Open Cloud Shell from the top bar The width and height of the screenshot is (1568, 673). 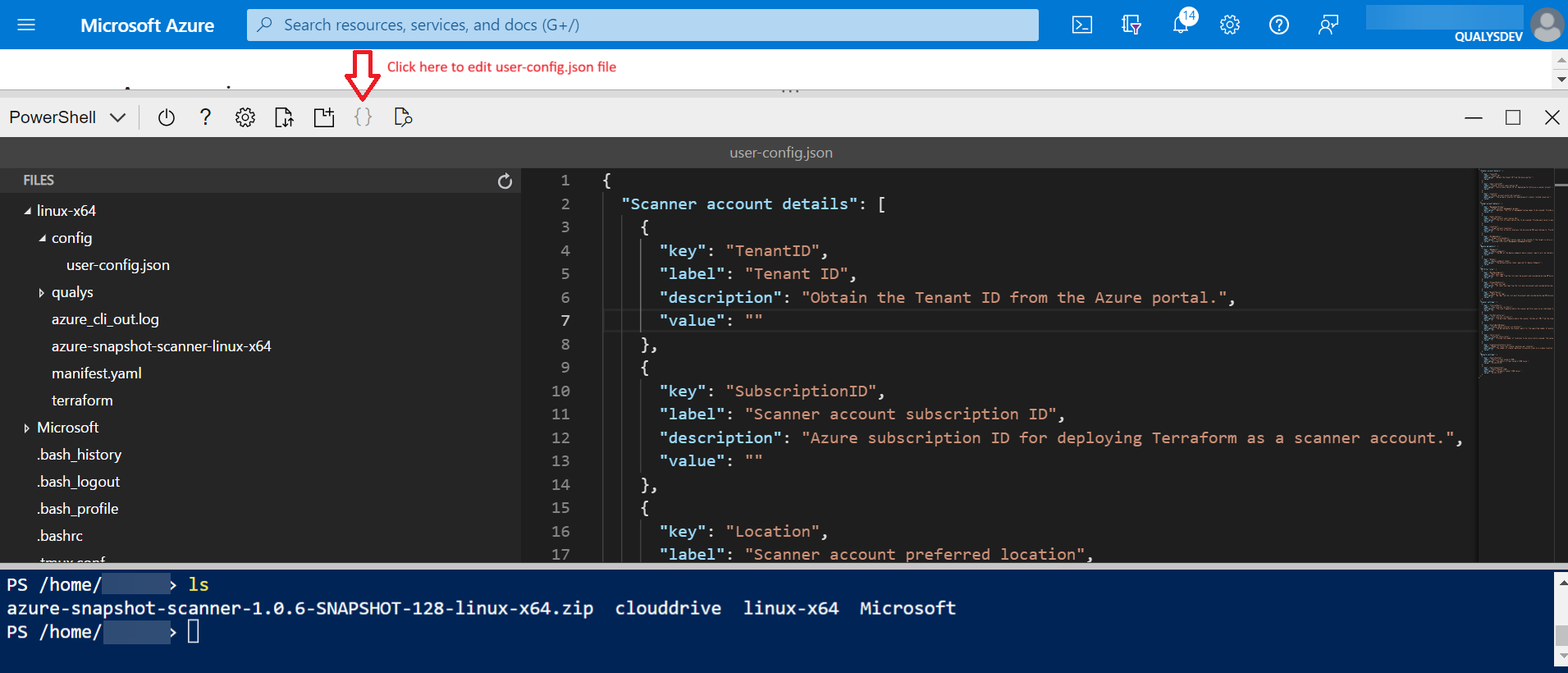tap(1082, 25)
